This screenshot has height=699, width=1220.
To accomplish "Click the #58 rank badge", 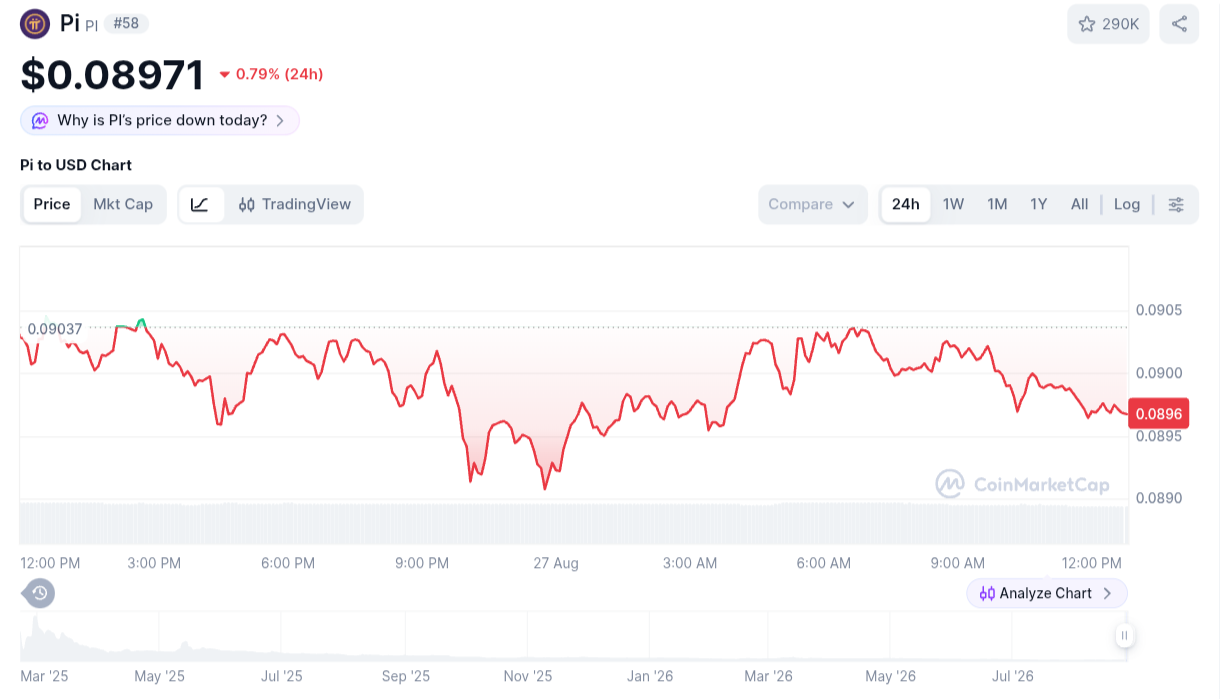I will (x=125, y=23).
